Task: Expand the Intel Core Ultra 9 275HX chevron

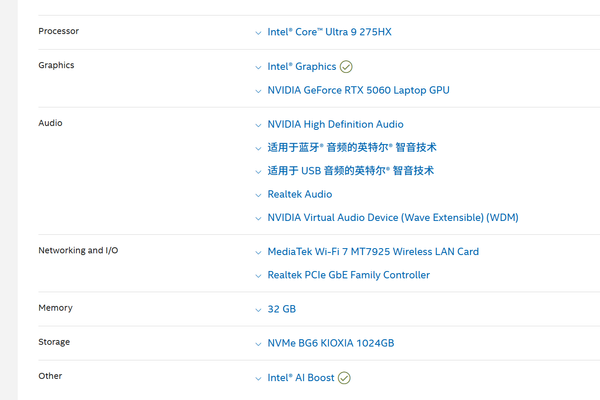Action: 258,33
